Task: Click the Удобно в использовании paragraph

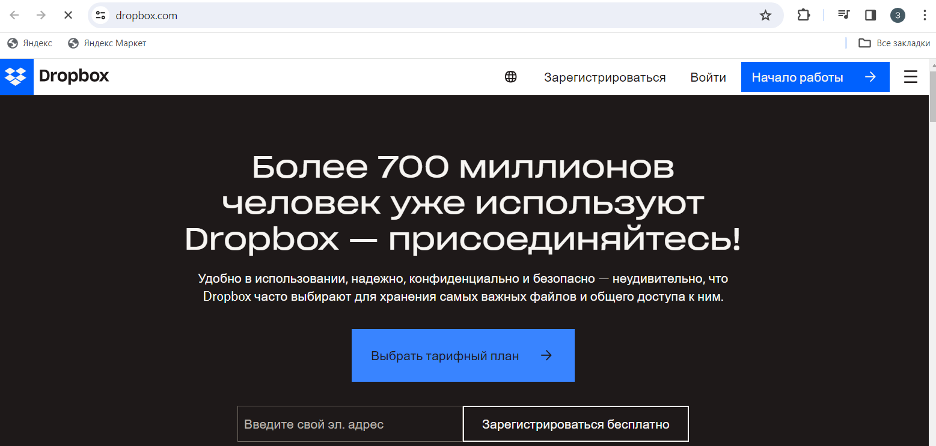Action: coord(463,288)
